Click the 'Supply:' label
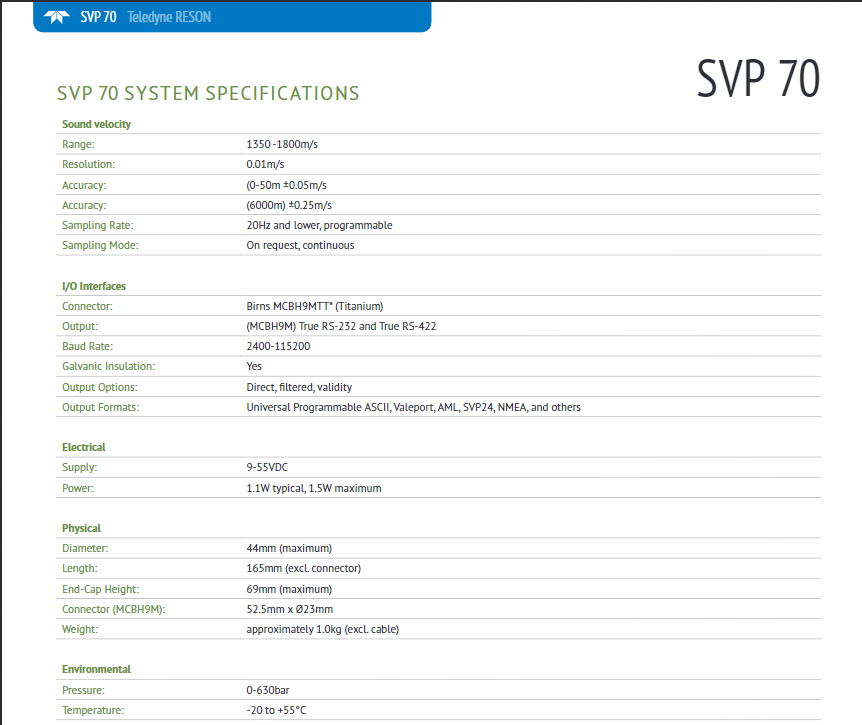This screenshot has width=862, height=725. 79,467
